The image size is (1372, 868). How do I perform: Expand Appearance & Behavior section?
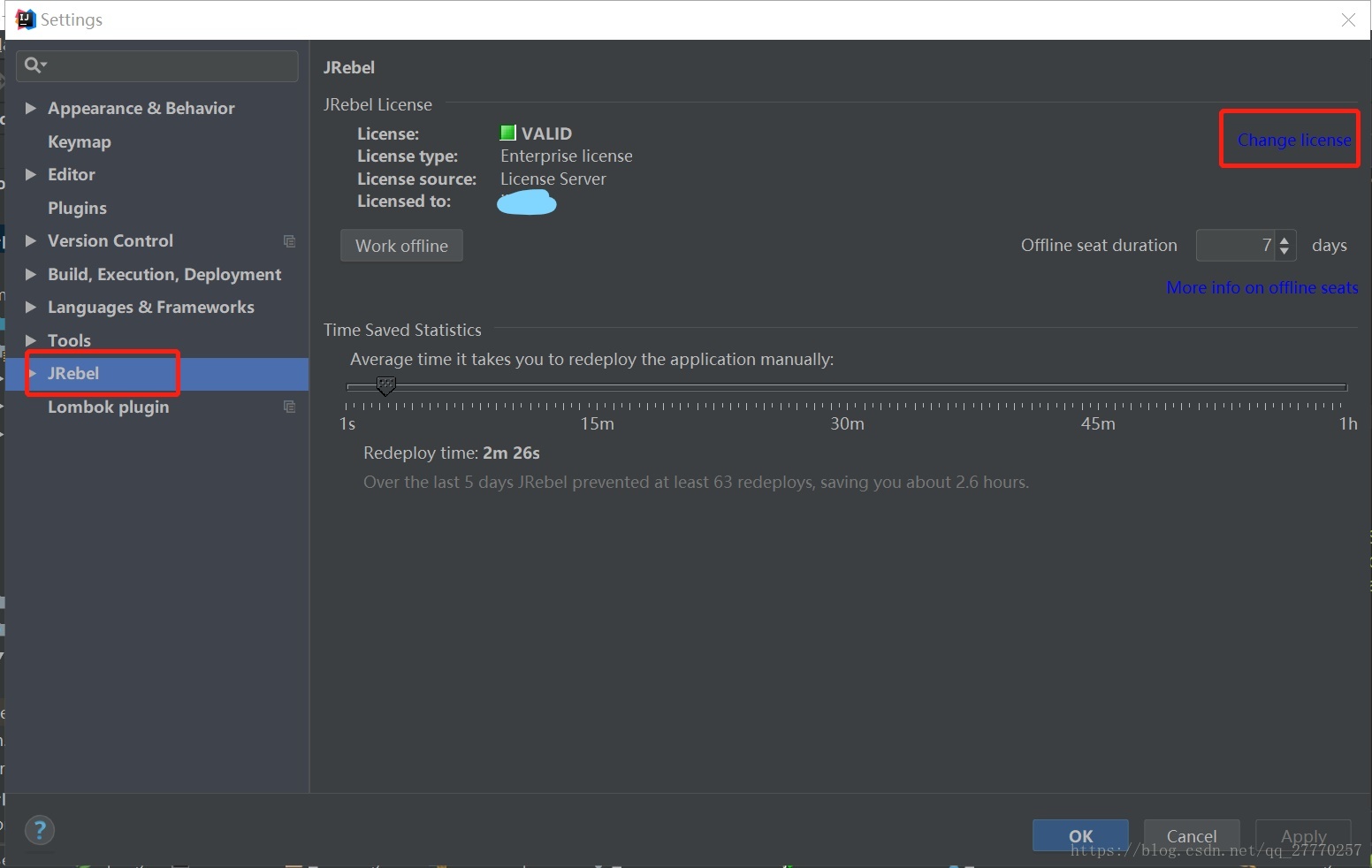coord(30,108)
